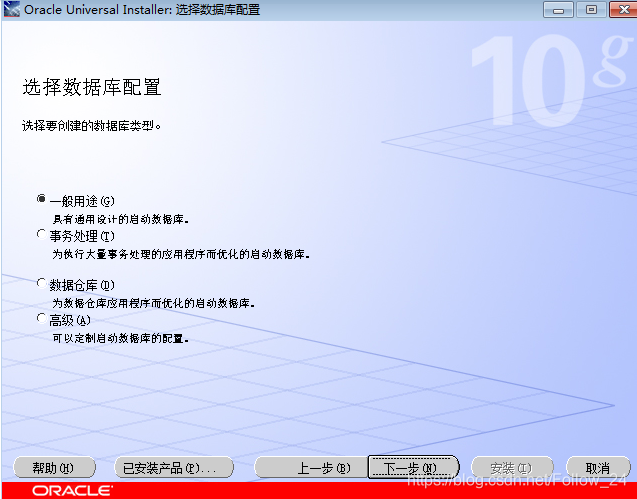This screenshot has width=637, height=499.
Task: Choose the 数据仓库 (D) radio option
Action: coord(41,283)
